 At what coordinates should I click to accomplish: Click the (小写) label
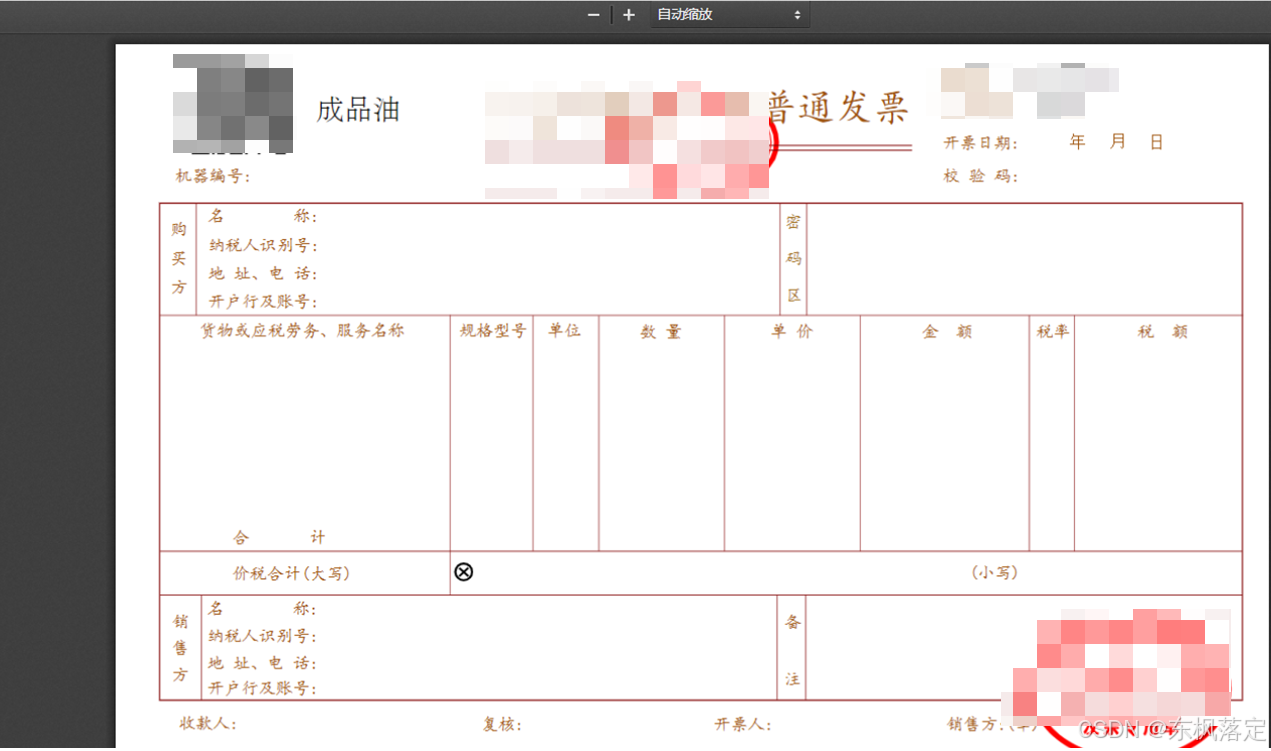tap(994, 573)
